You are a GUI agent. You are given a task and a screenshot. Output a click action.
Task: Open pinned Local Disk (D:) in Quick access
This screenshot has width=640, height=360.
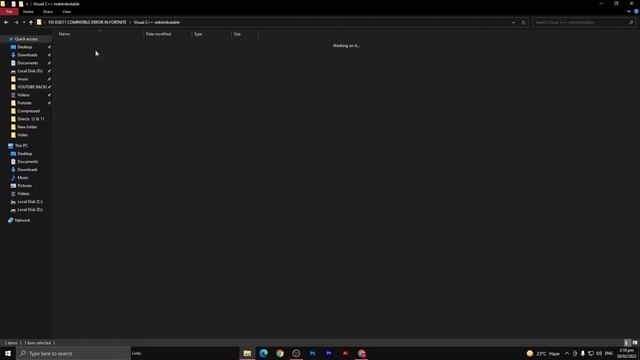tap(29, 71)
